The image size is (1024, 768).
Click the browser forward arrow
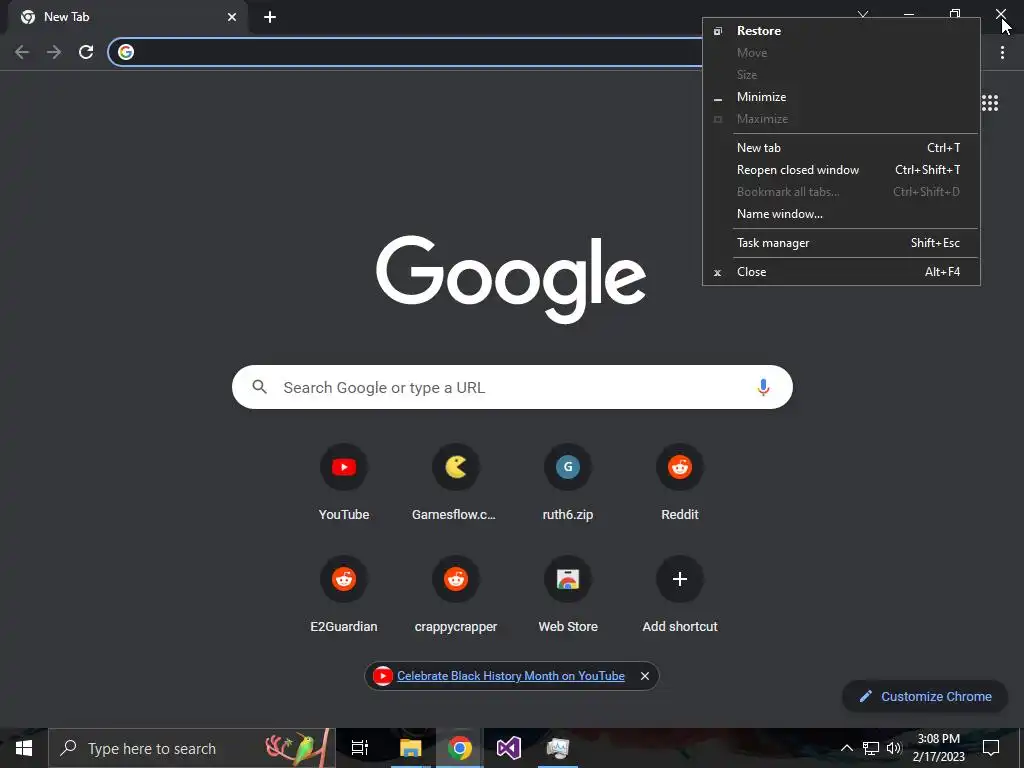click(54, 52)
